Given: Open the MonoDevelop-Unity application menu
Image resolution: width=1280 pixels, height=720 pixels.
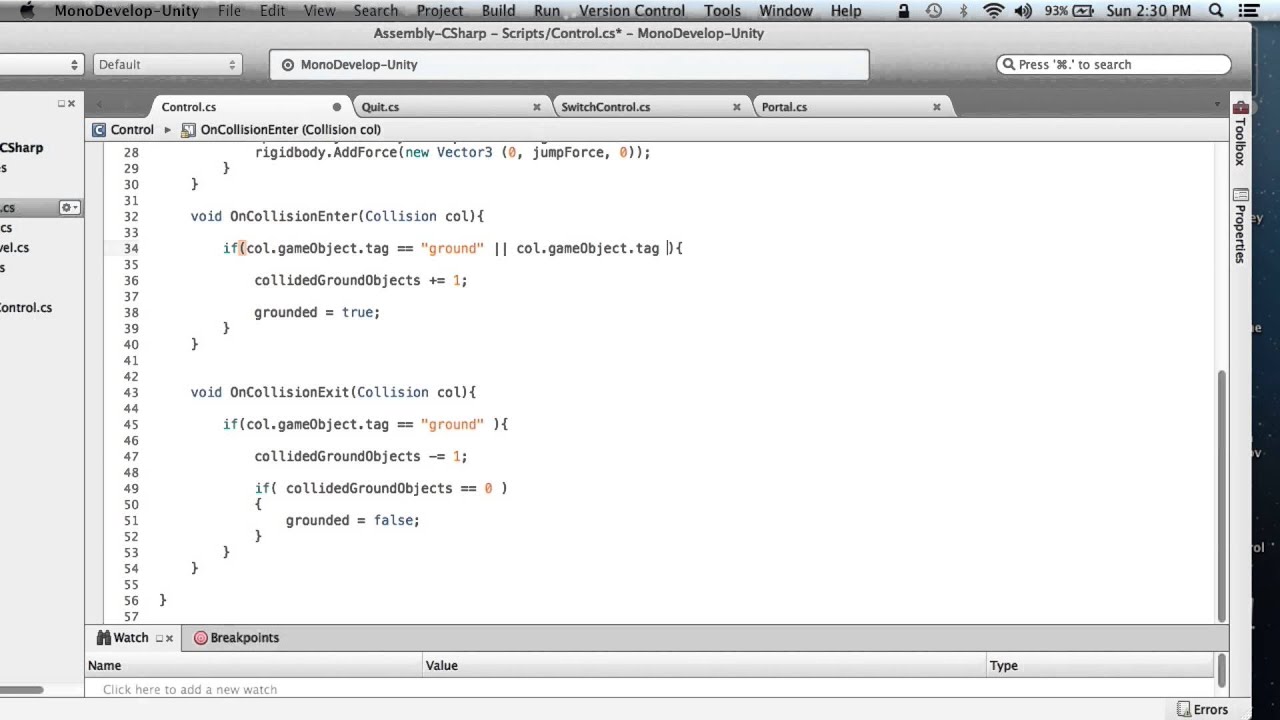Looking at the screenshot, I should 126,11.
